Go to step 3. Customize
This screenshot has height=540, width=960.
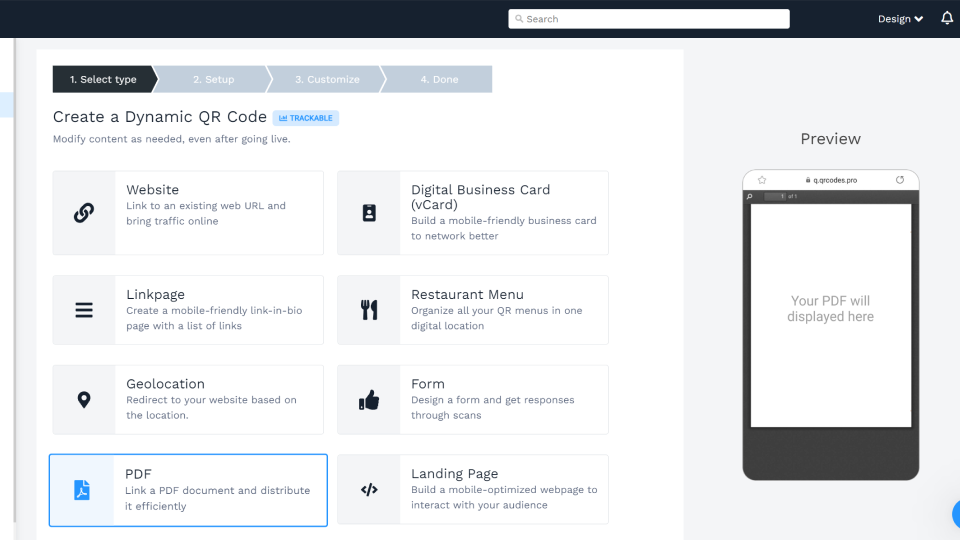point(327,79)
